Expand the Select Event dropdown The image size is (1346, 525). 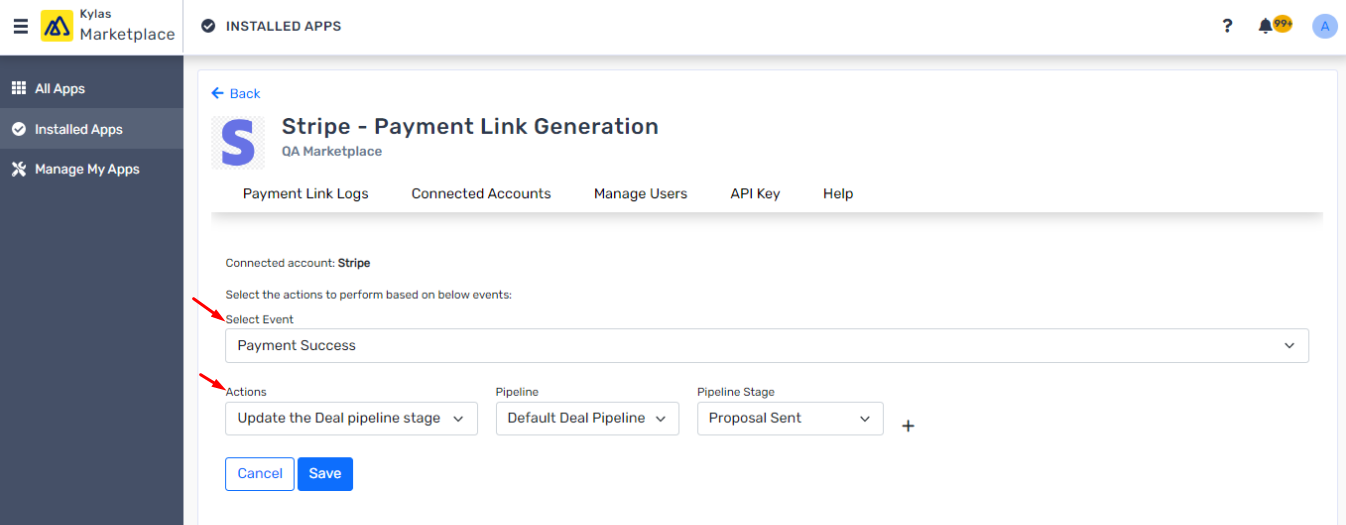767,345
